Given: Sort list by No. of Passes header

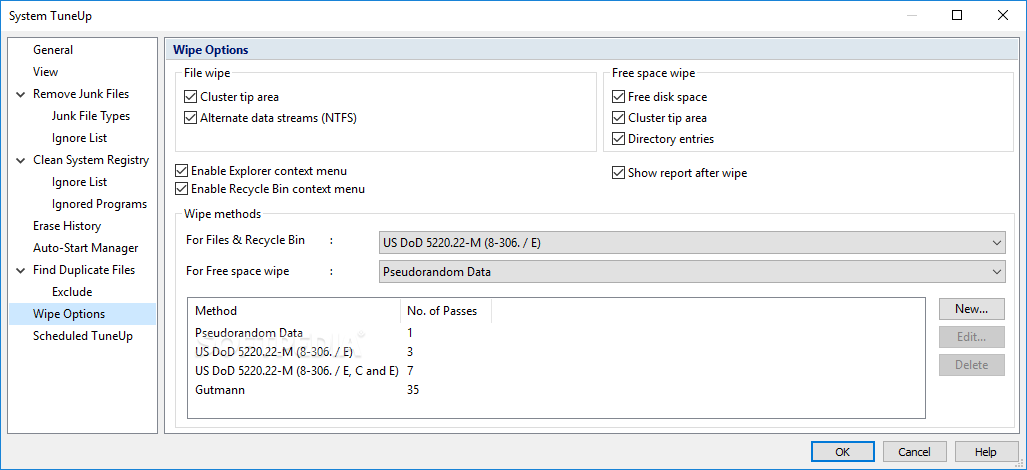Looking at the screenshot, I should click(x=445, y=311).
